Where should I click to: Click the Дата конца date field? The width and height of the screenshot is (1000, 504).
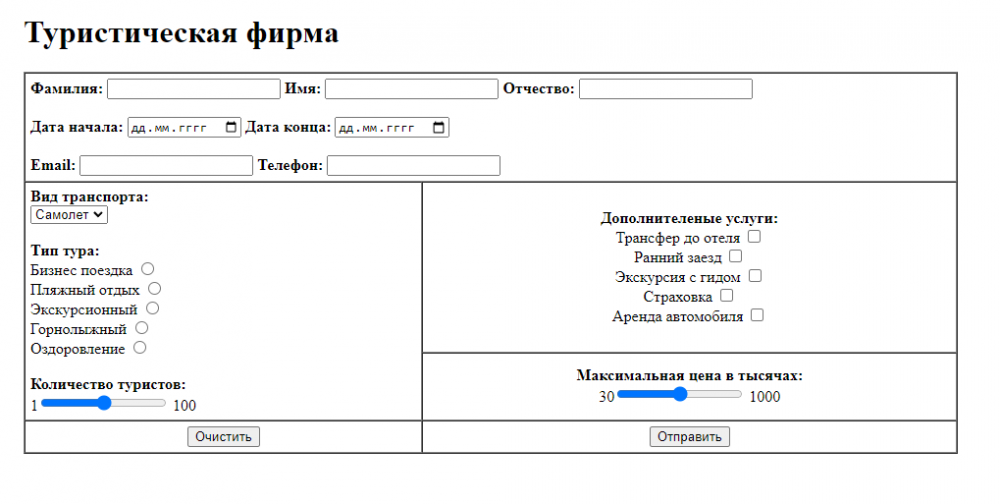click(392, 128)
